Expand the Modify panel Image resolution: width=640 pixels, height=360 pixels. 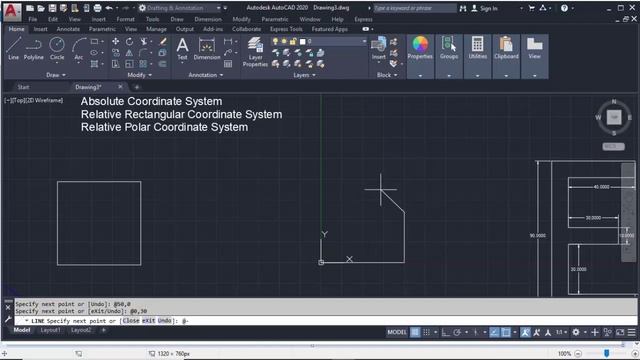pos(140,75)
